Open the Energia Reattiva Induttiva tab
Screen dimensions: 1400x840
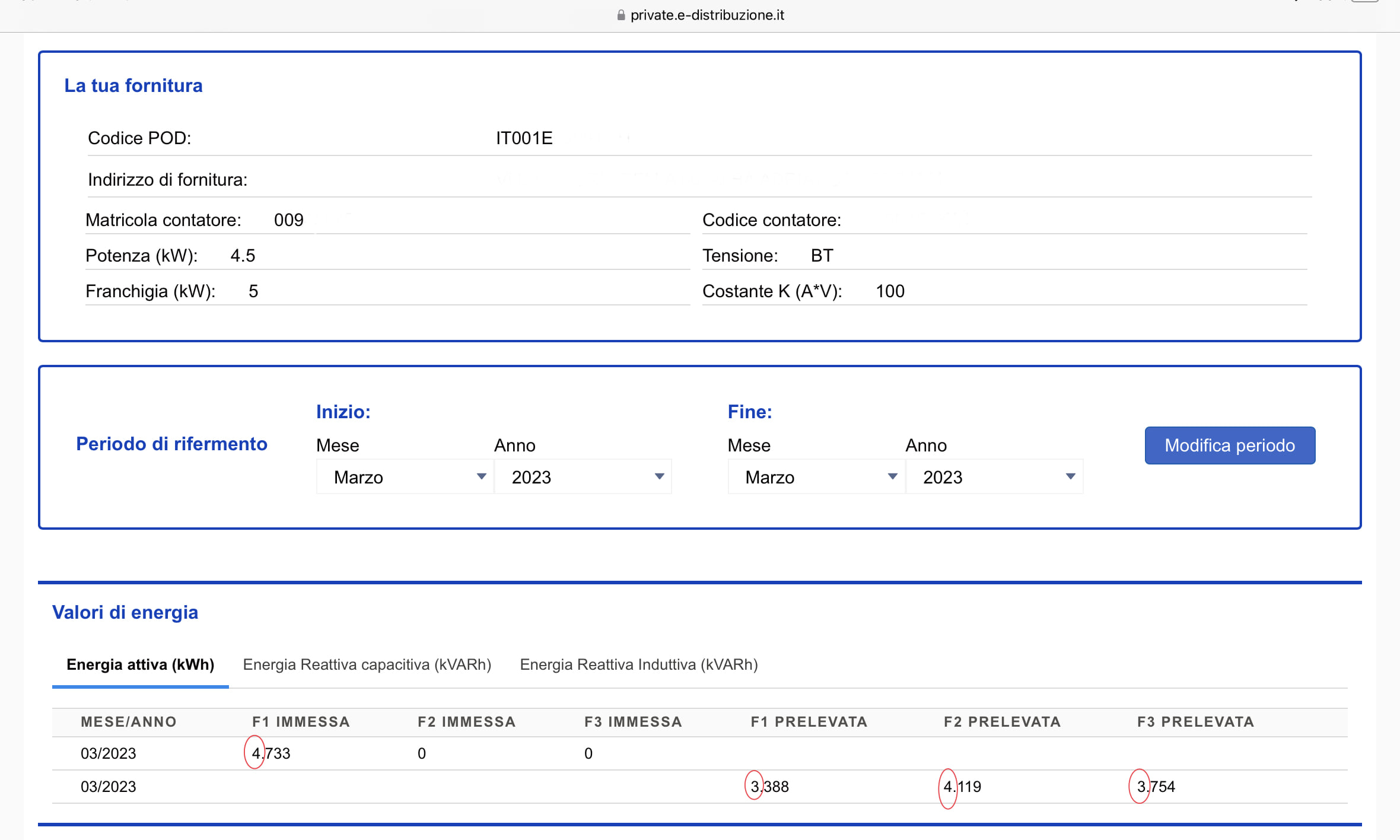[638, 664]
